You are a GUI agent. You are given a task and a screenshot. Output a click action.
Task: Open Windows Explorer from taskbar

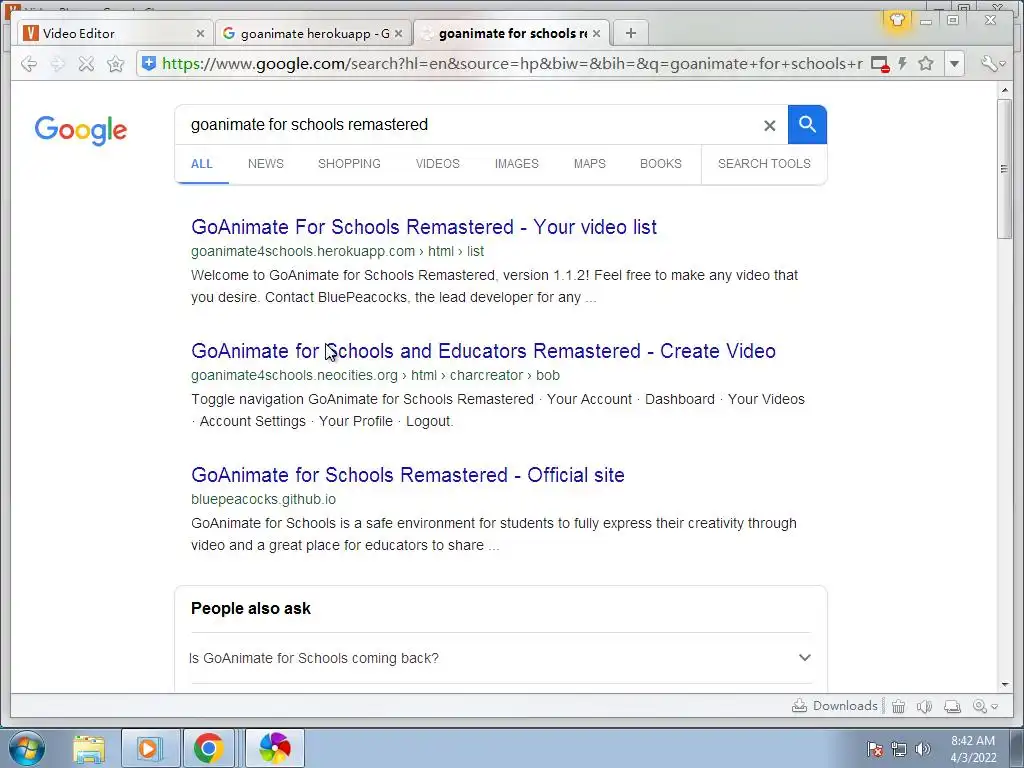coord(89,749)
